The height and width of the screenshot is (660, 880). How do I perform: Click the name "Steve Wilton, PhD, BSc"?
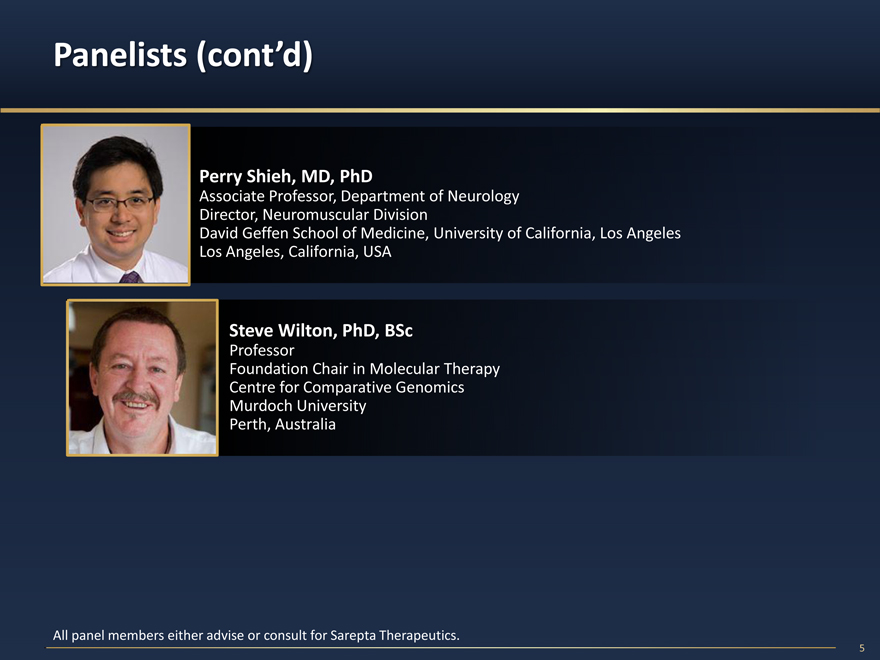tap(321, 329)
